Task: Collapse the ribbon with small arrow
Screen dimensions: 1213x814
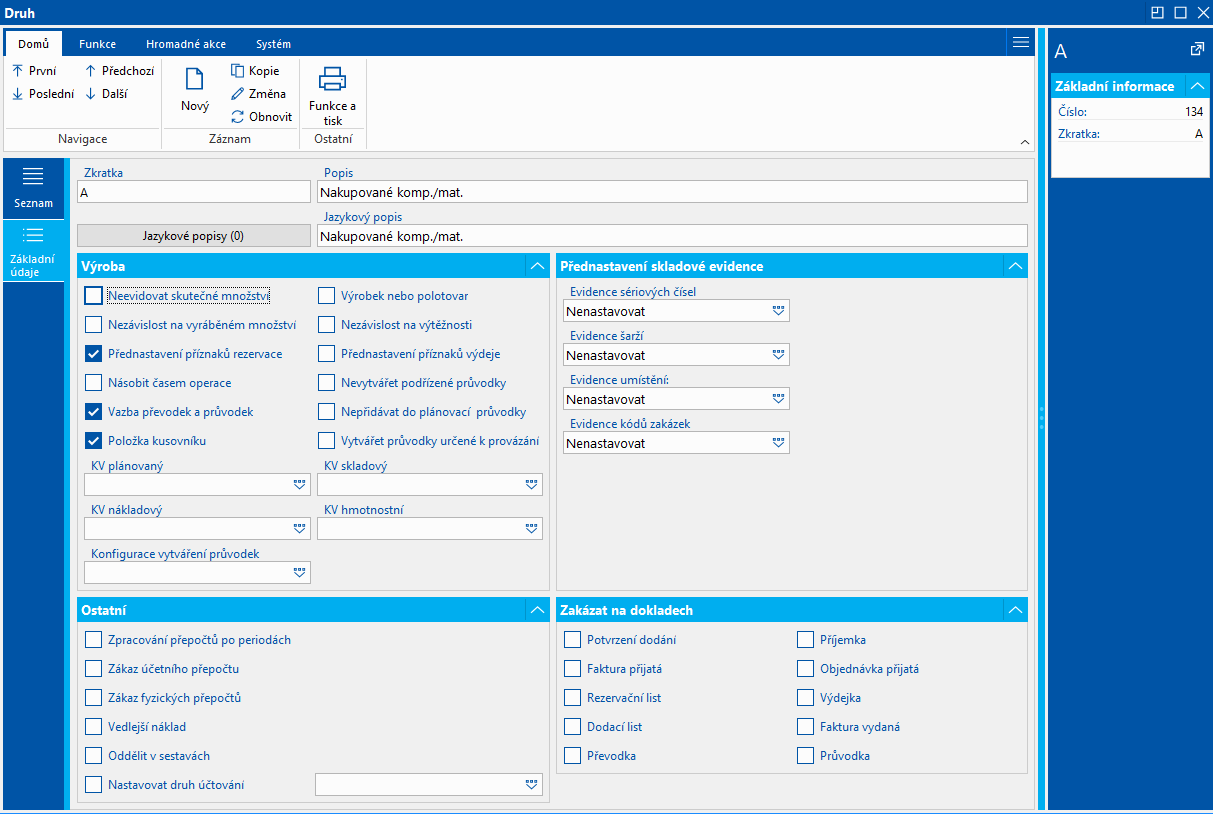Action: 1024,141
